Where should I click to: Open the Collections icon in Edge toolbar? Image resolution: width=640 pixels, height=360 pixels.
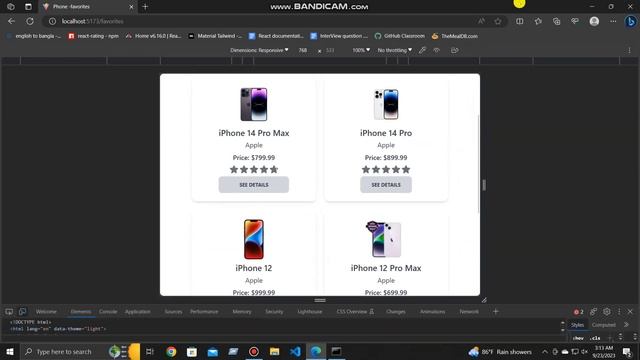556,21
